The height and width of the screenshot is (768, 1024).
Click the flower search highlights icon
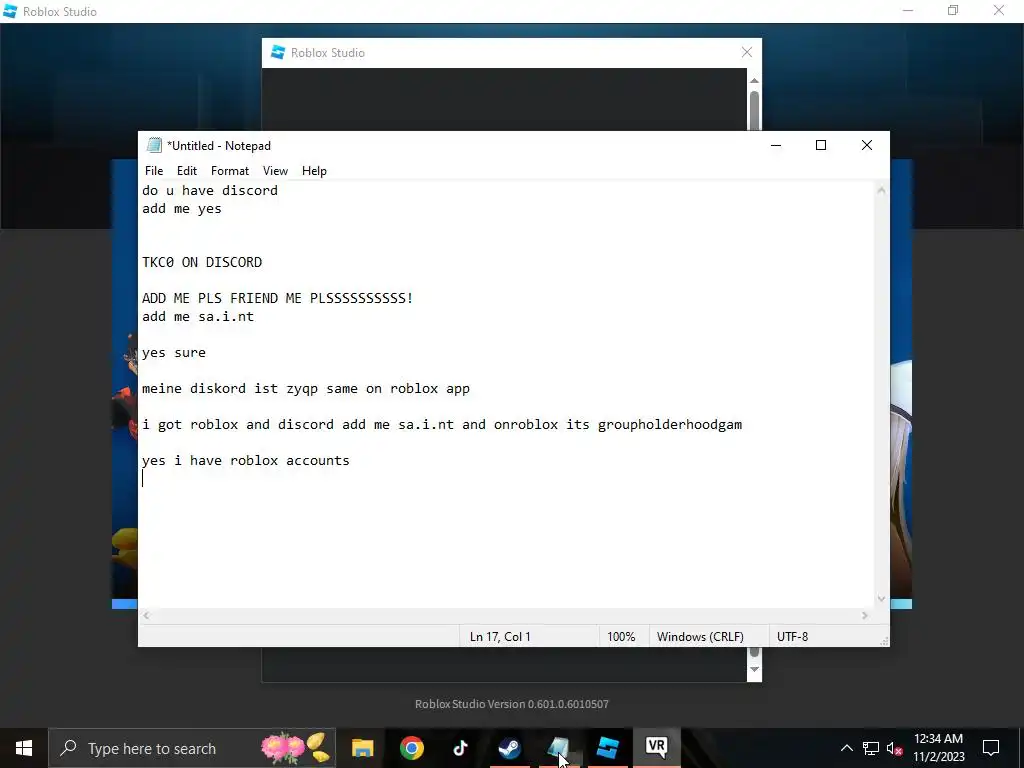pyautogui.click(x=295, y=748)
